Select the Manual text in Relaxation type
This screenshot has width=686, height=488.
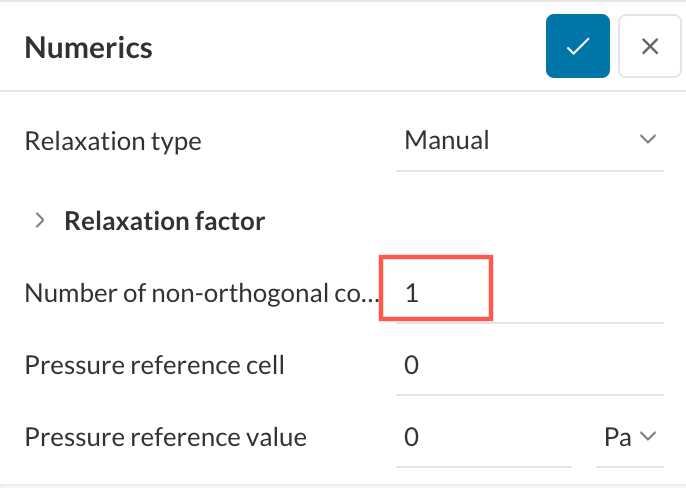pos(447,140)
